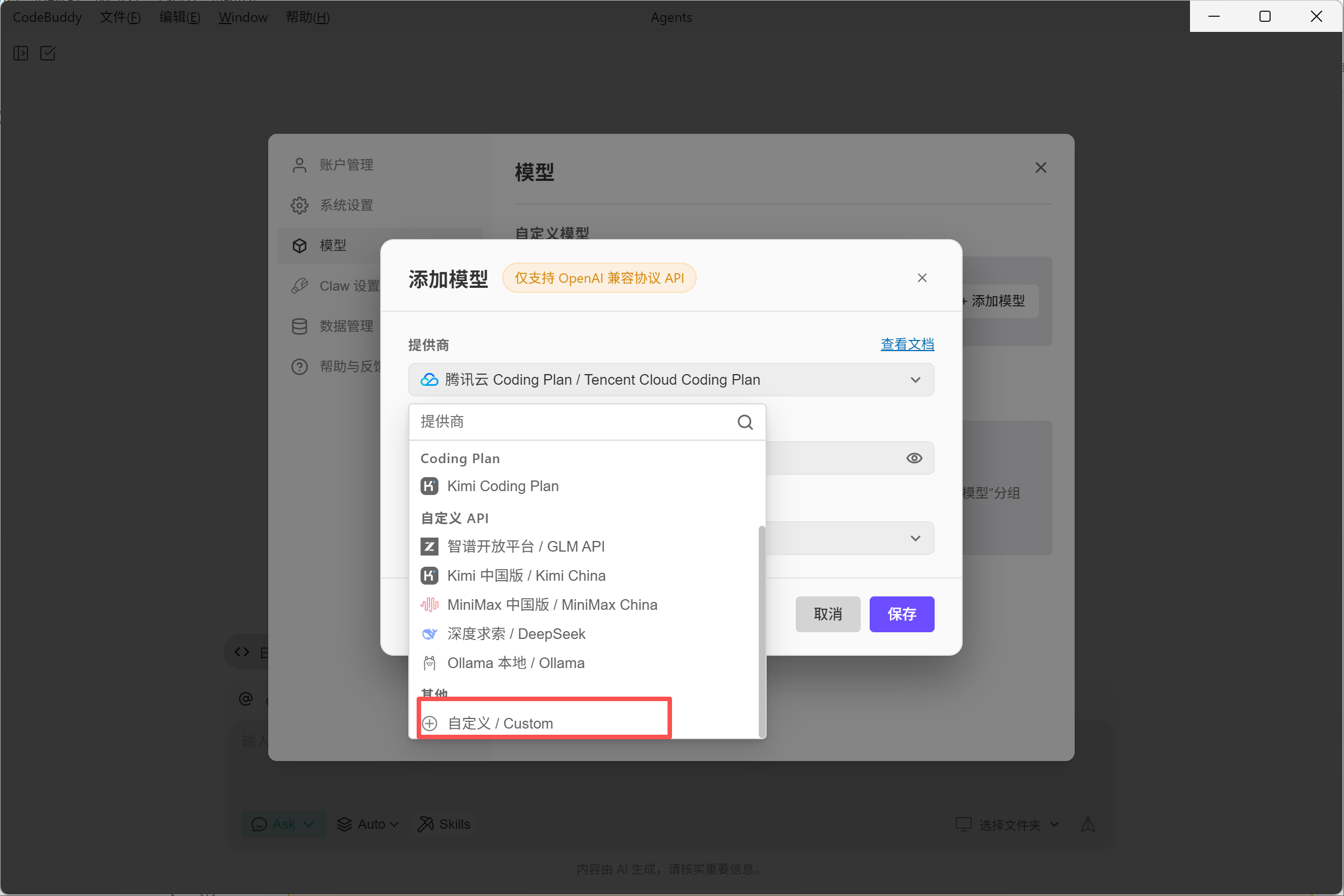Toggle API key visibility eye icon
The image size is (1344, 896).
(914, 459)
